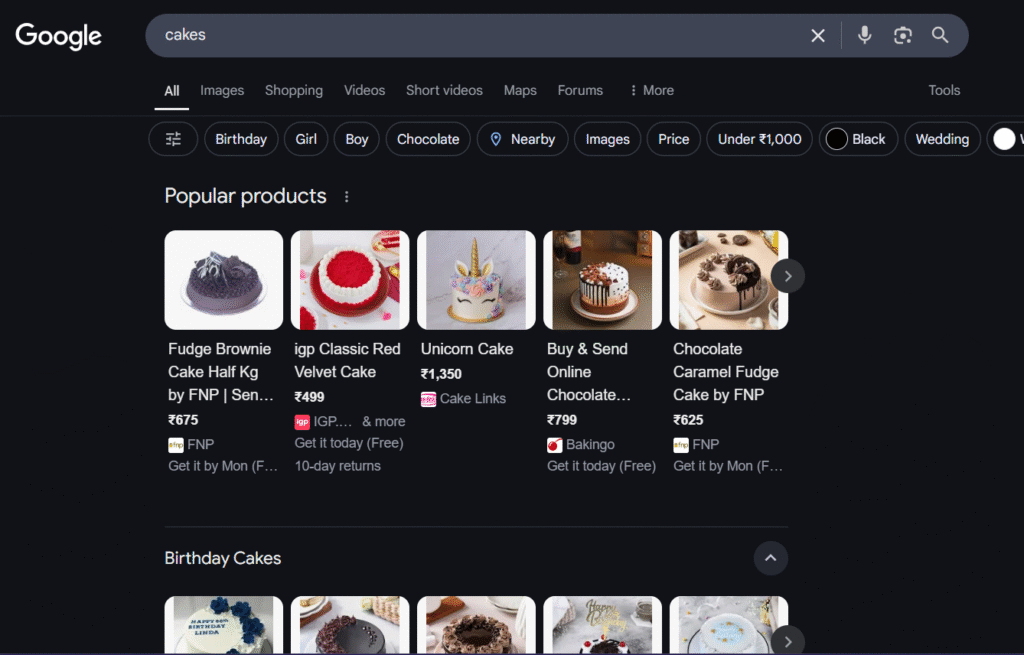Click the Fudge Brownie Cake thumbnail
This screenshot has height=655, width=1024.
pos(223,280)
